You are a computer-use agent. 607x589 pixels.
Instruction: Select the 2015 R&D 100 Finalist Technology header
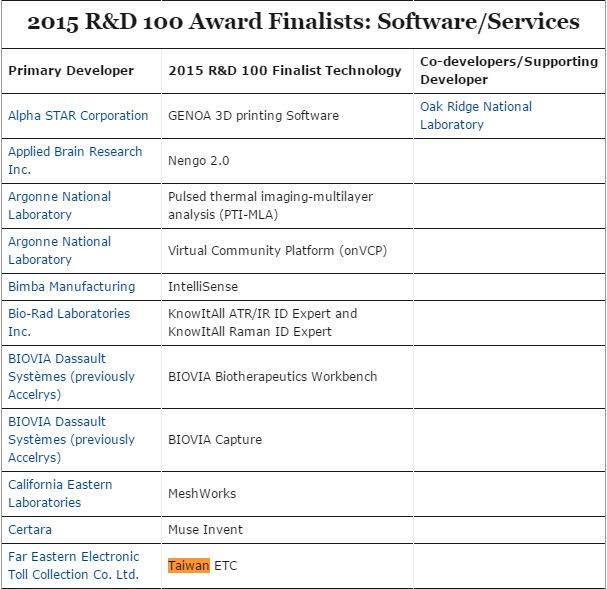(285, 71)
